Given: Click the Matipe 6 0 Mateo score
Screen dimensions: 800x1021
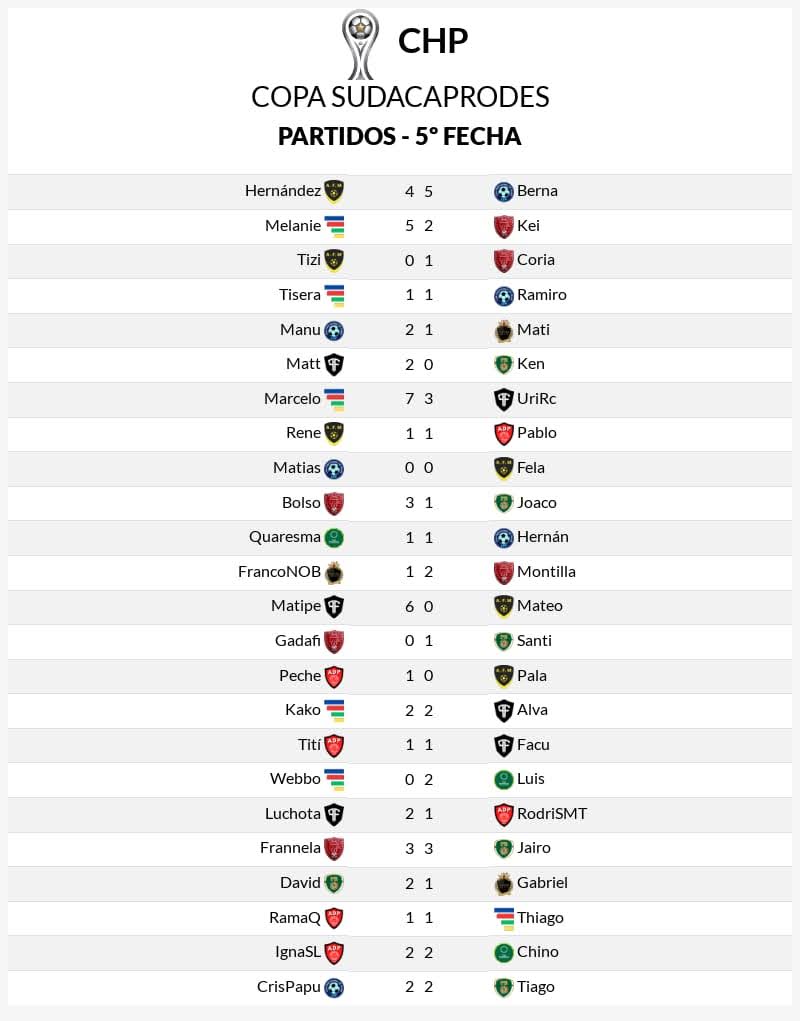Looking at the screenshot, I should click(419, 607).
